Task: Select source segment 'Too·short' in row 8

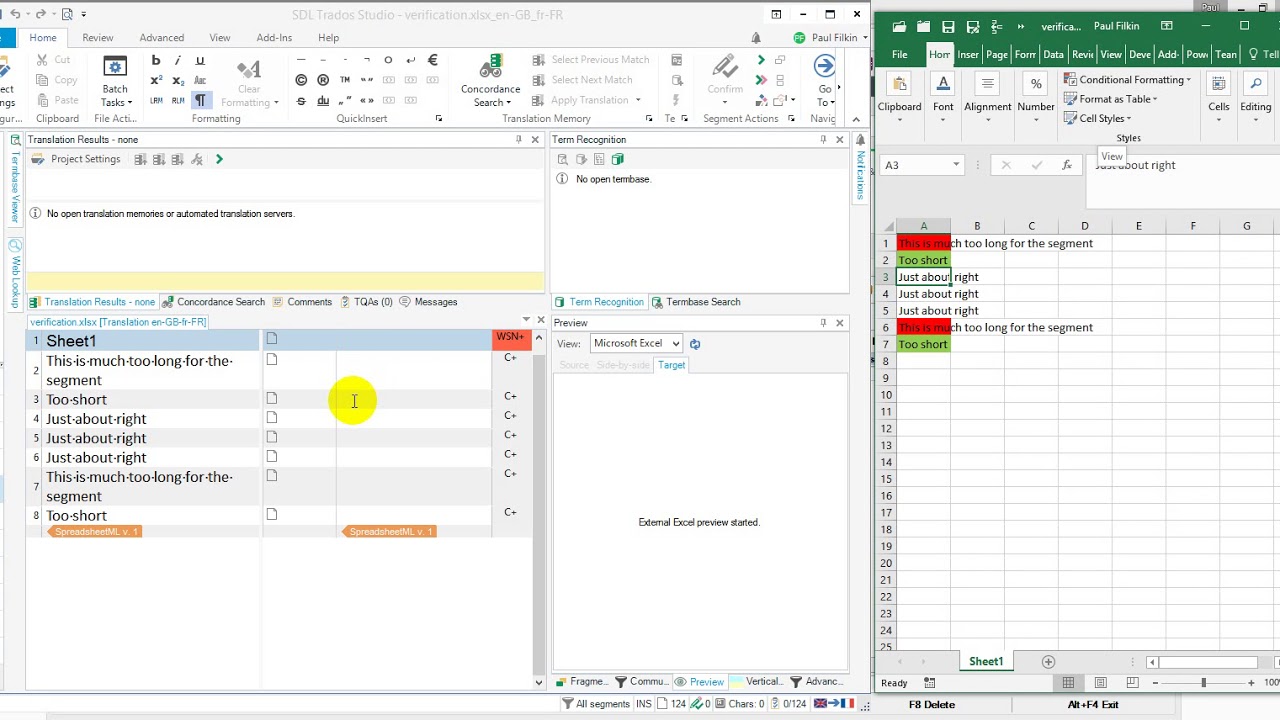Action: (76, 516)
